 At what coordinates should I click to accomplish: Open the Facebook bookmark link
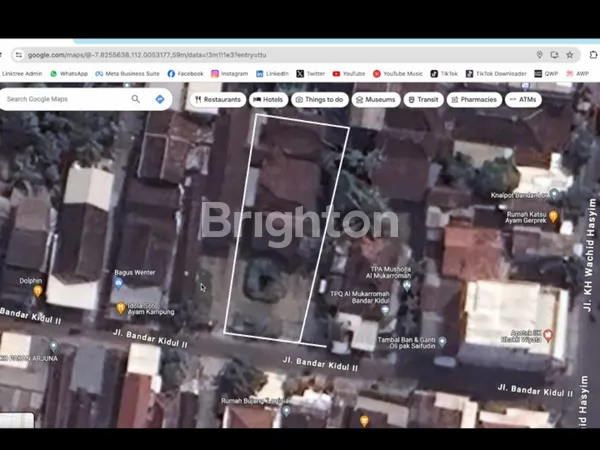point(186,73)
